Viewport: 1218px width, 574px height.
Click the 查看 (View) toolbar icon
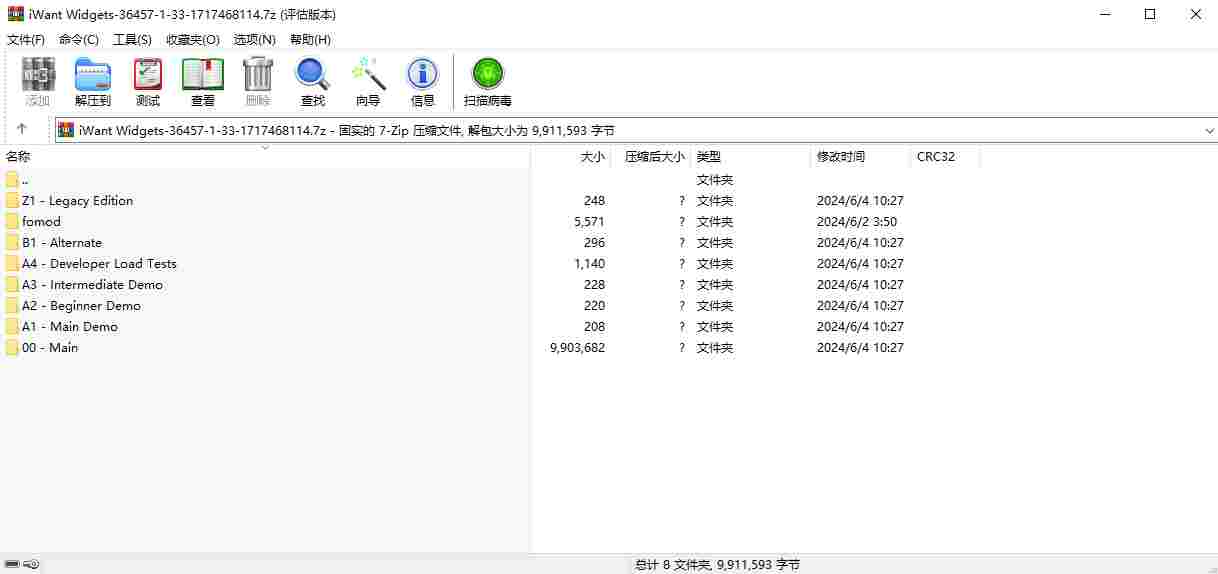pos(203,75)
